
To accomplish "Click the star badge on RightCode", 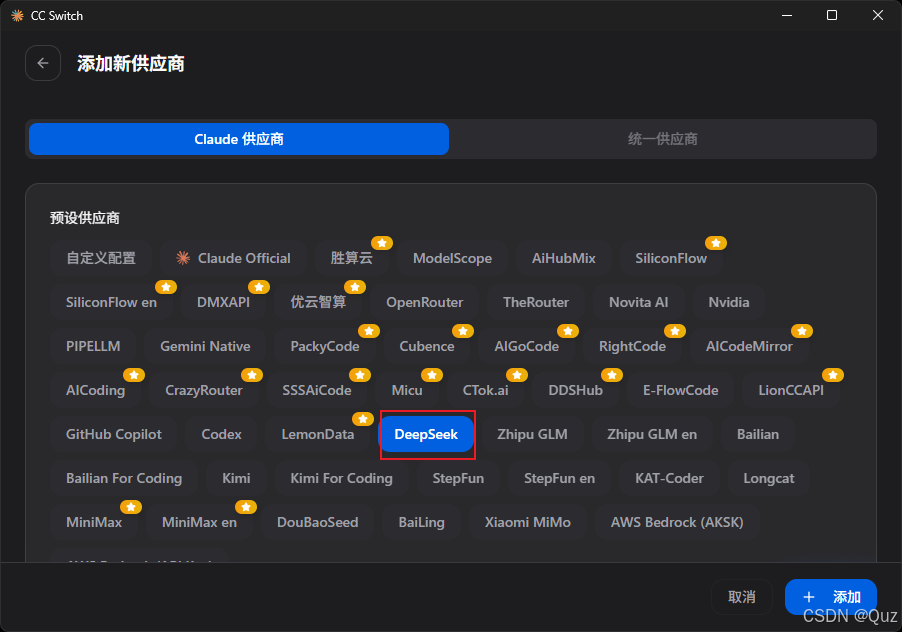I will [x=675, y=331].
